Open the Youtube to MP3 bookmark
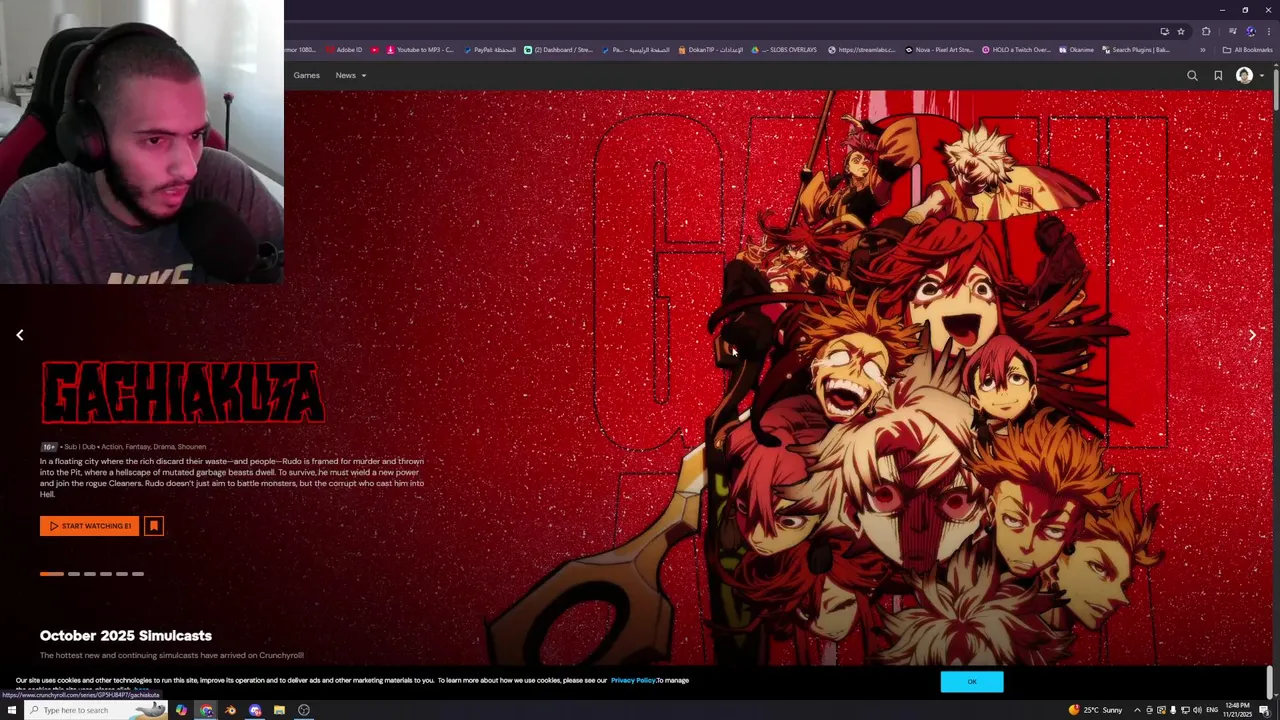The width and height of the screenshot is (1280, 720). point(419,50)
